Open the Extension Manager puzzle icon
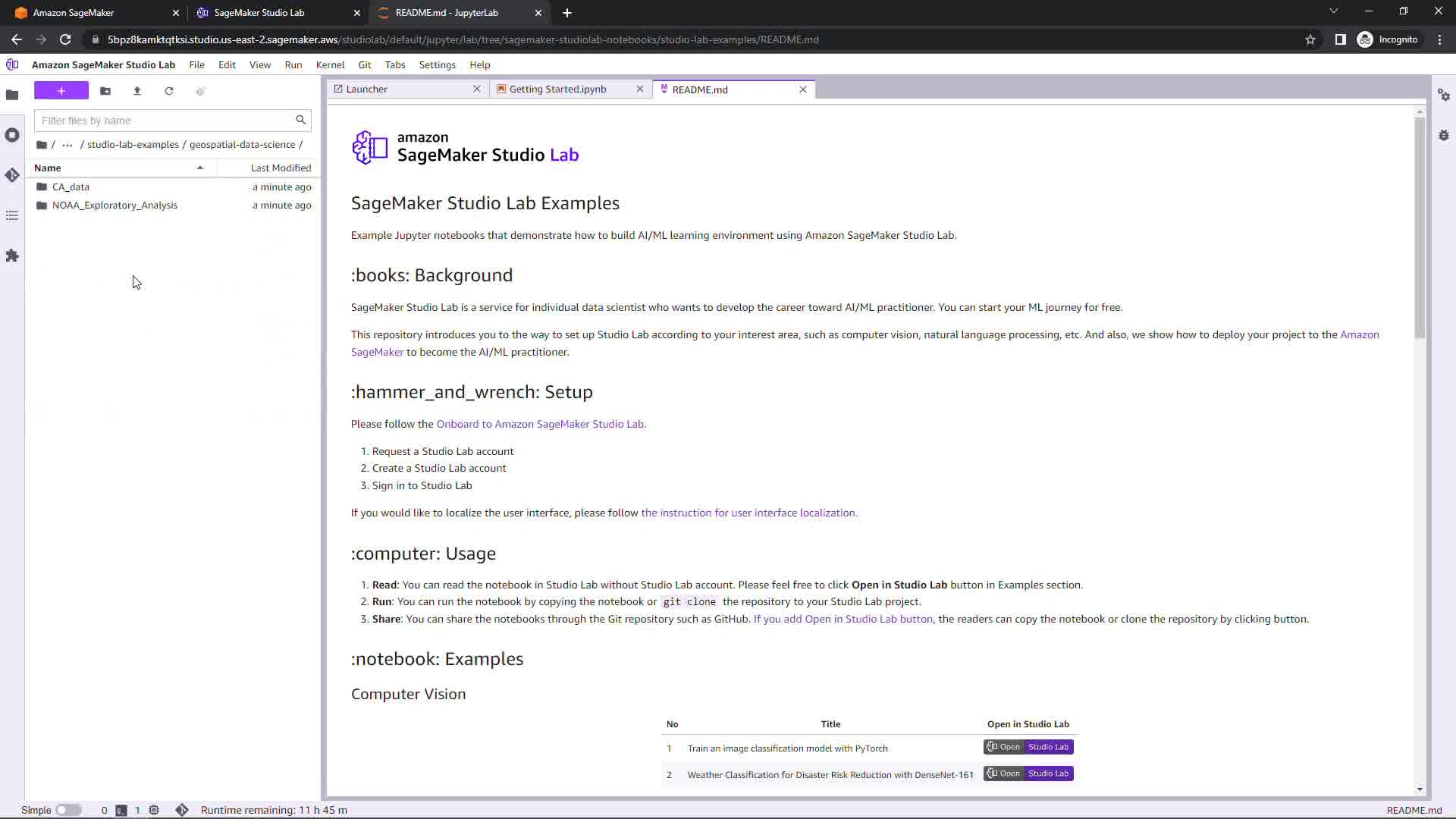1456x819 pixels. click(12, 256)
